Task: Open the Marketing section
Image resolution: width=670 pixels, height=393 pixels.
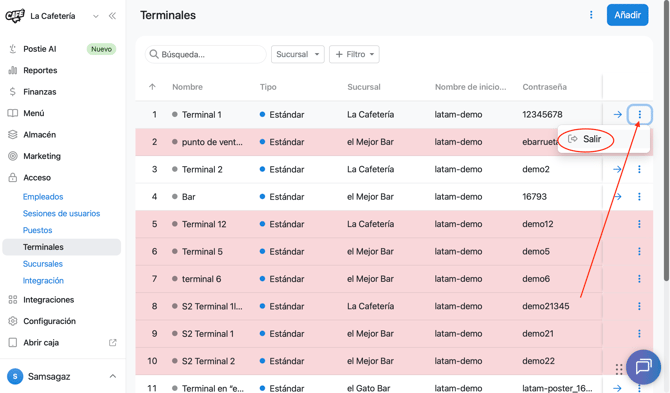Action: (42, 156)
